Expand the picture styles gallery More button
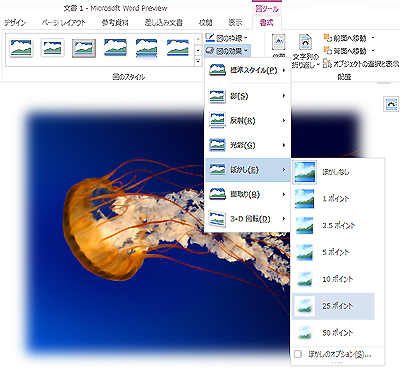The image size is (400, 371). [198, 61]
